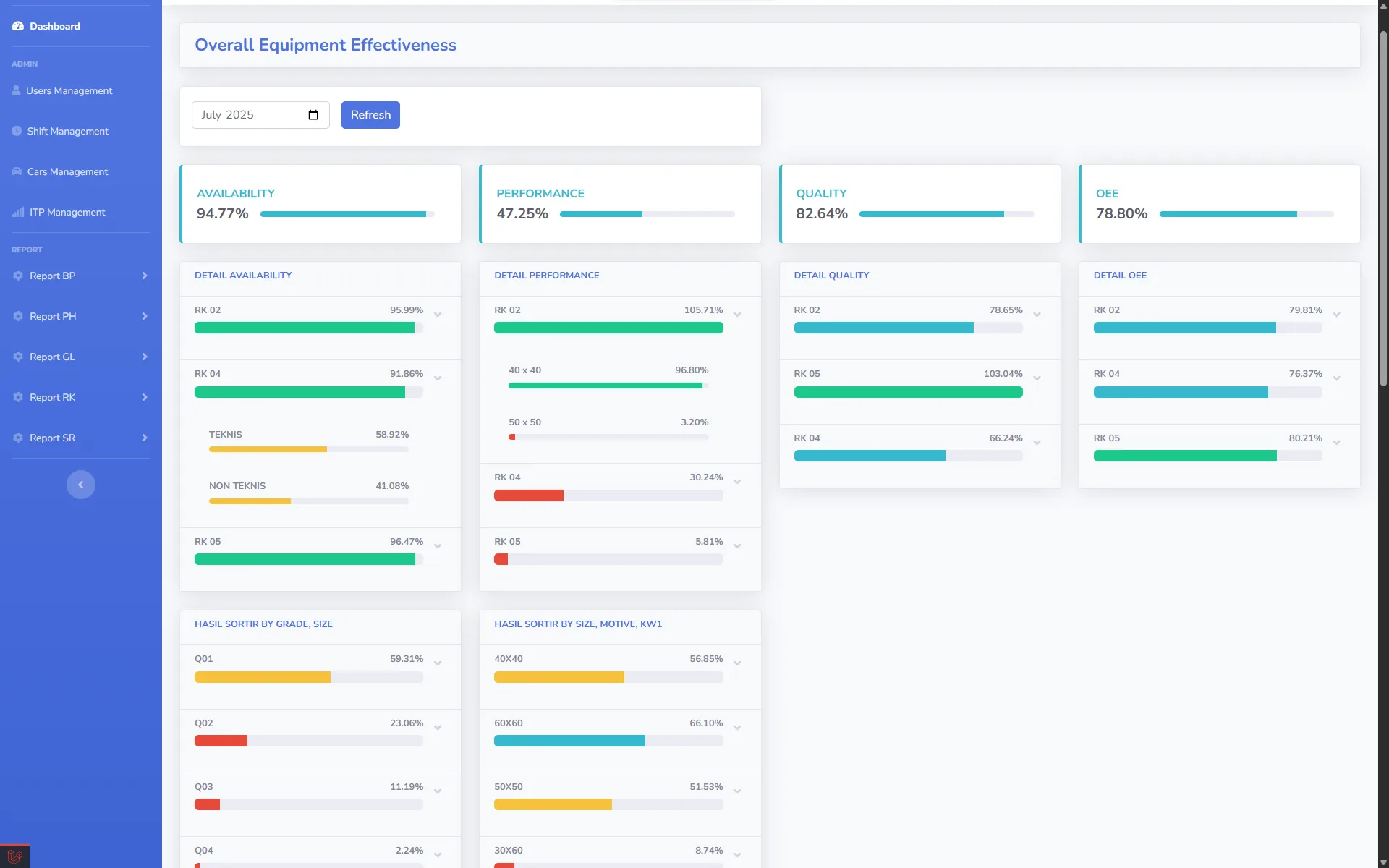Click the 105.71% value for RK 02
Screen dimensions: 1389x868
tap(703, 310)
